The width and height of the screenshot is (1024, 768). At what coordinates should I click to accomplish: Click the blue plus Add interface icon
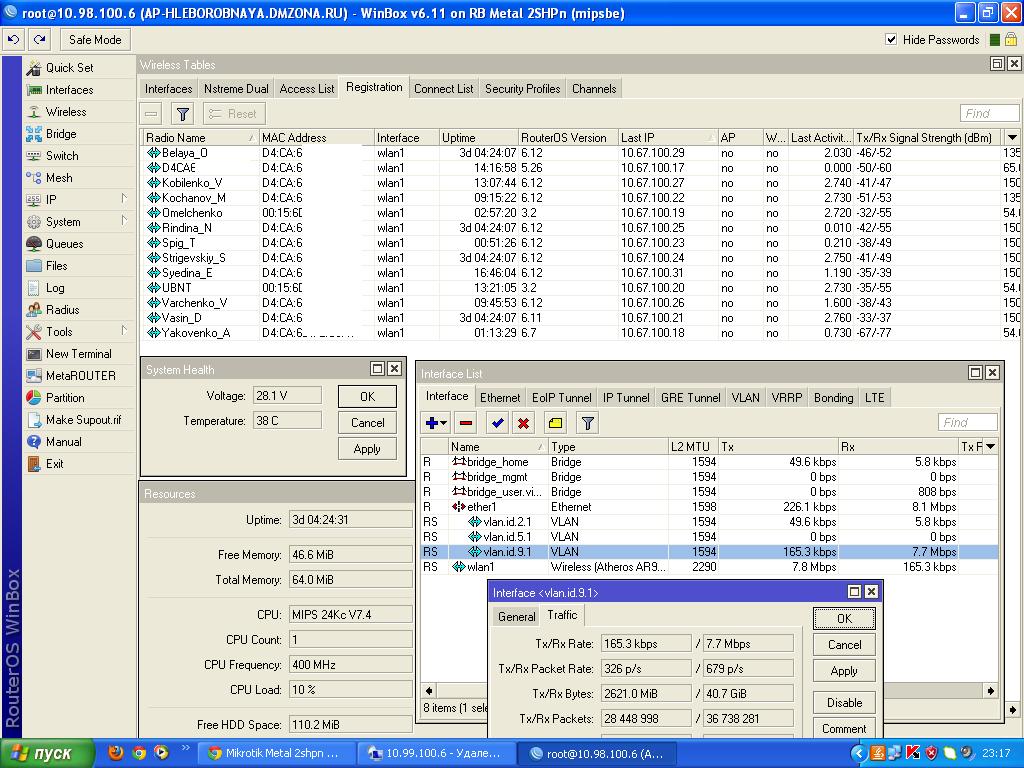[432, 423]
